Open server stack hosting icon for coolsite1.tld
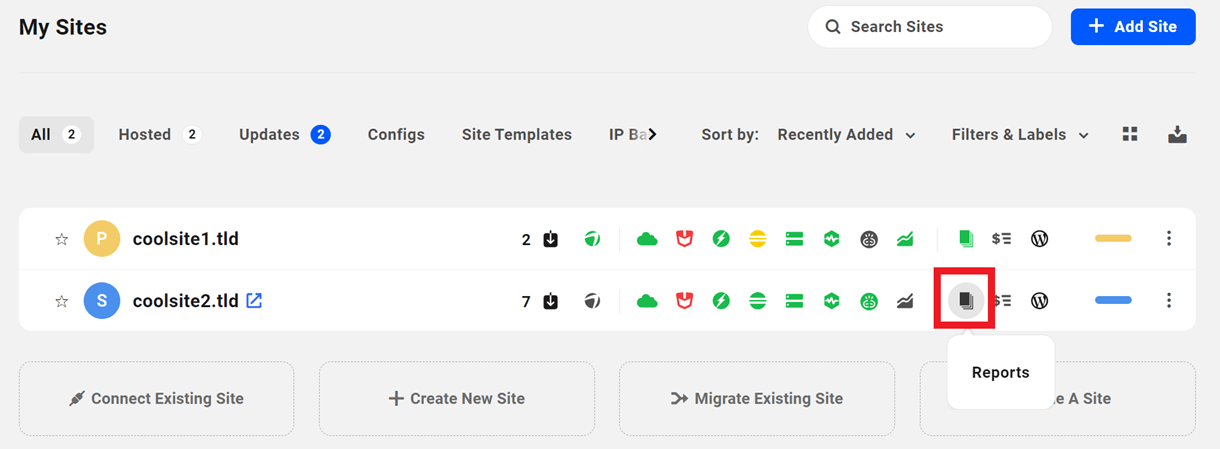The width and height of the screenshot is (1220, 449). [x=795, y=239]
